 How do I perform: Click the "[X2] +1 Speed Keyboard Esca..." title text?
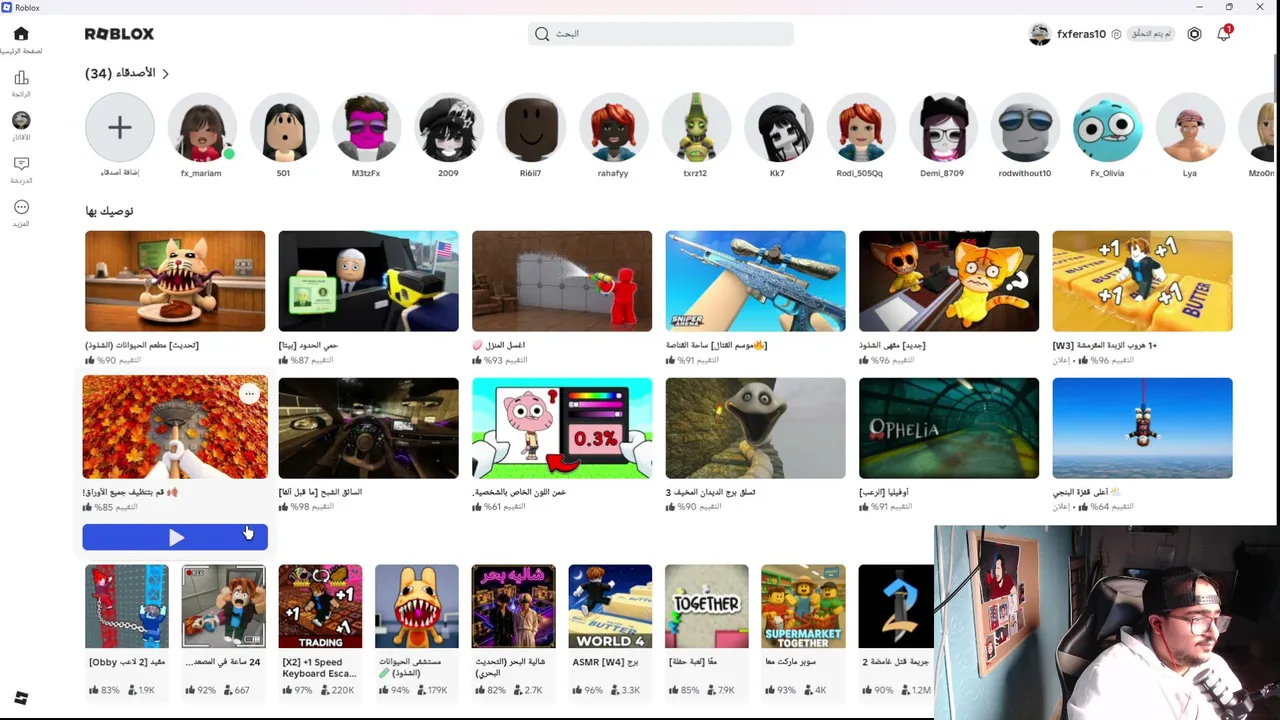point(320,668)
